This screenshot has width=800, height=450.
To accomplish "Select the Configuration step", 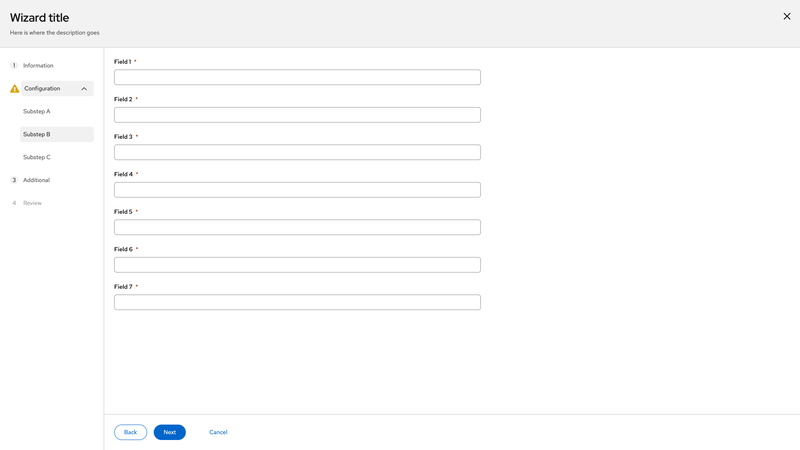I will tap(44, 89).
